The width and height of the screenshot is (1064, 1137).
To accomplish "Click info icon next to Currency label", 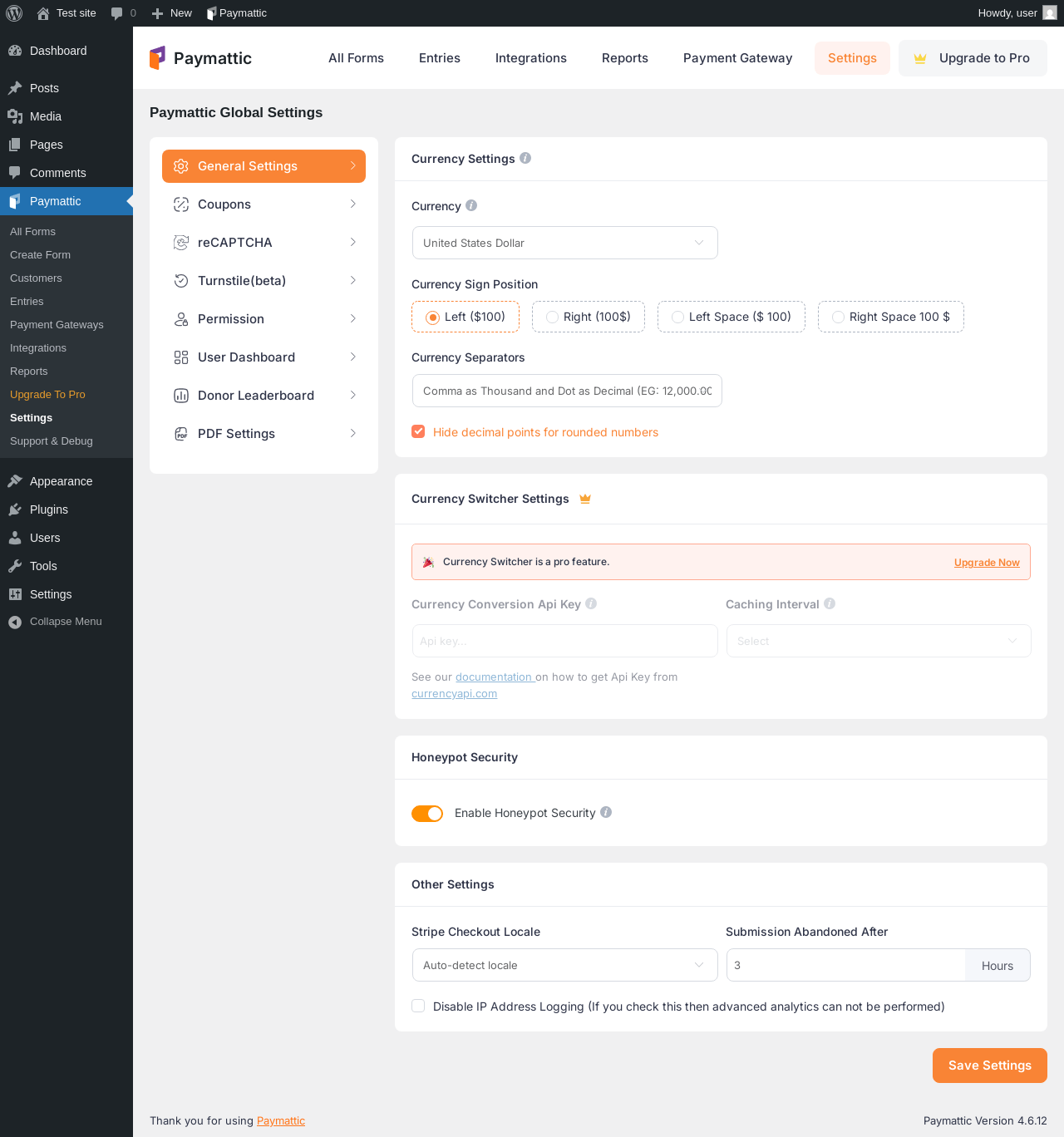I will (471, 205).
